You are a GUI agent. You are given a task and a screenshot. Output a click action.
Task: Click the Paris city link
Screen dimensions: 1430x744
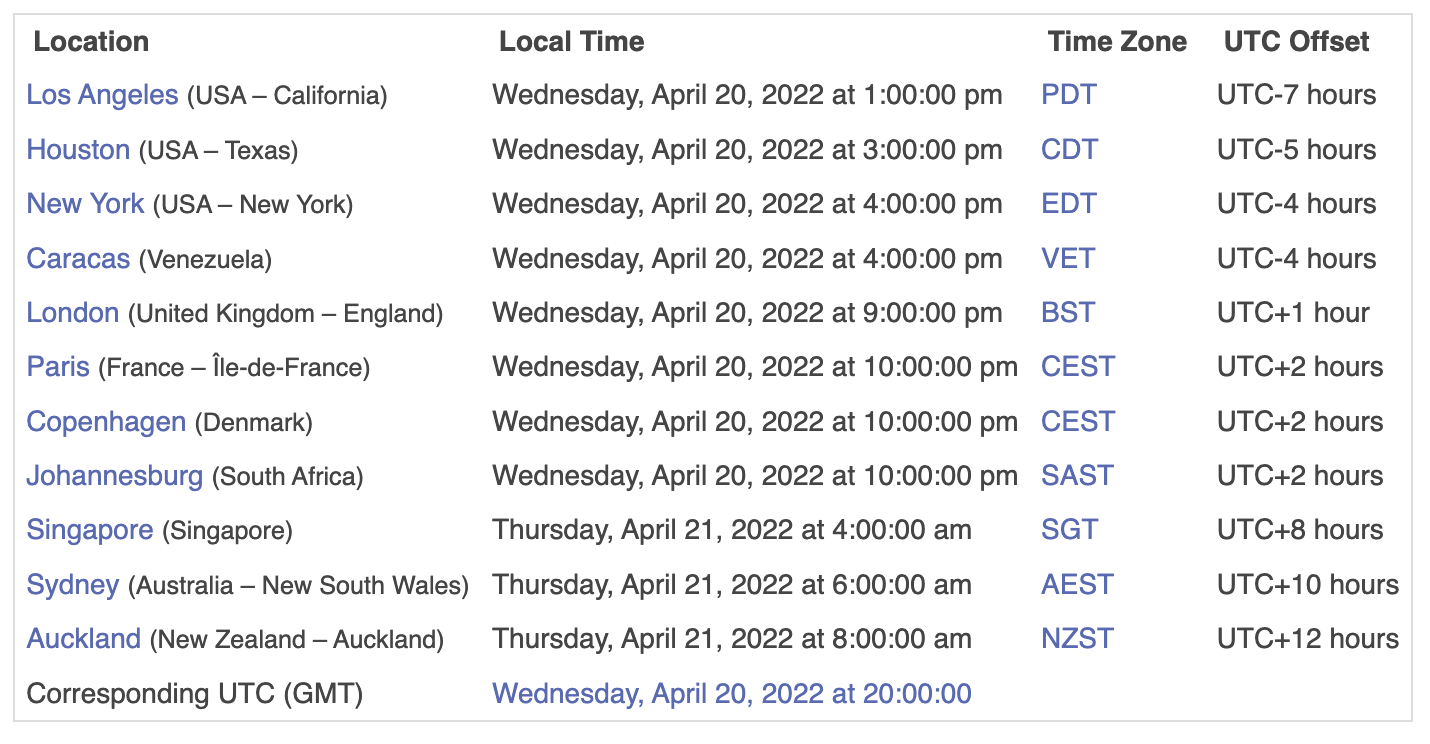pyautogui.click(x=58, y=367)
